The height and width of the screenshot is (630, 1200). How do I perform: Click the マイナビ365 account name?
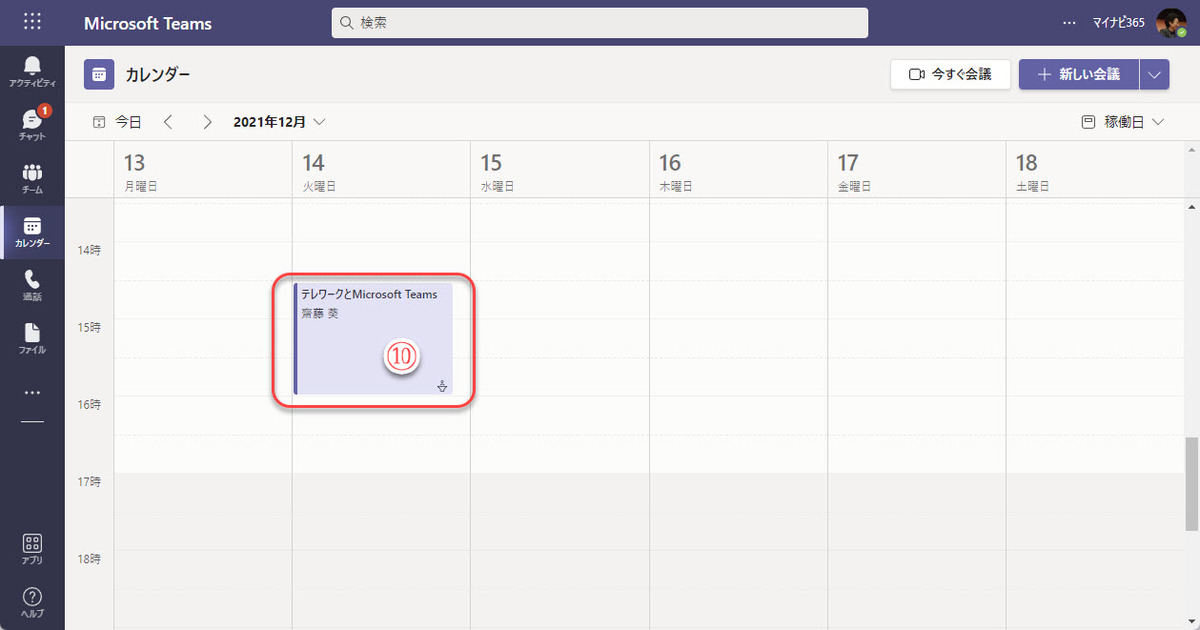click(1118, 22)
